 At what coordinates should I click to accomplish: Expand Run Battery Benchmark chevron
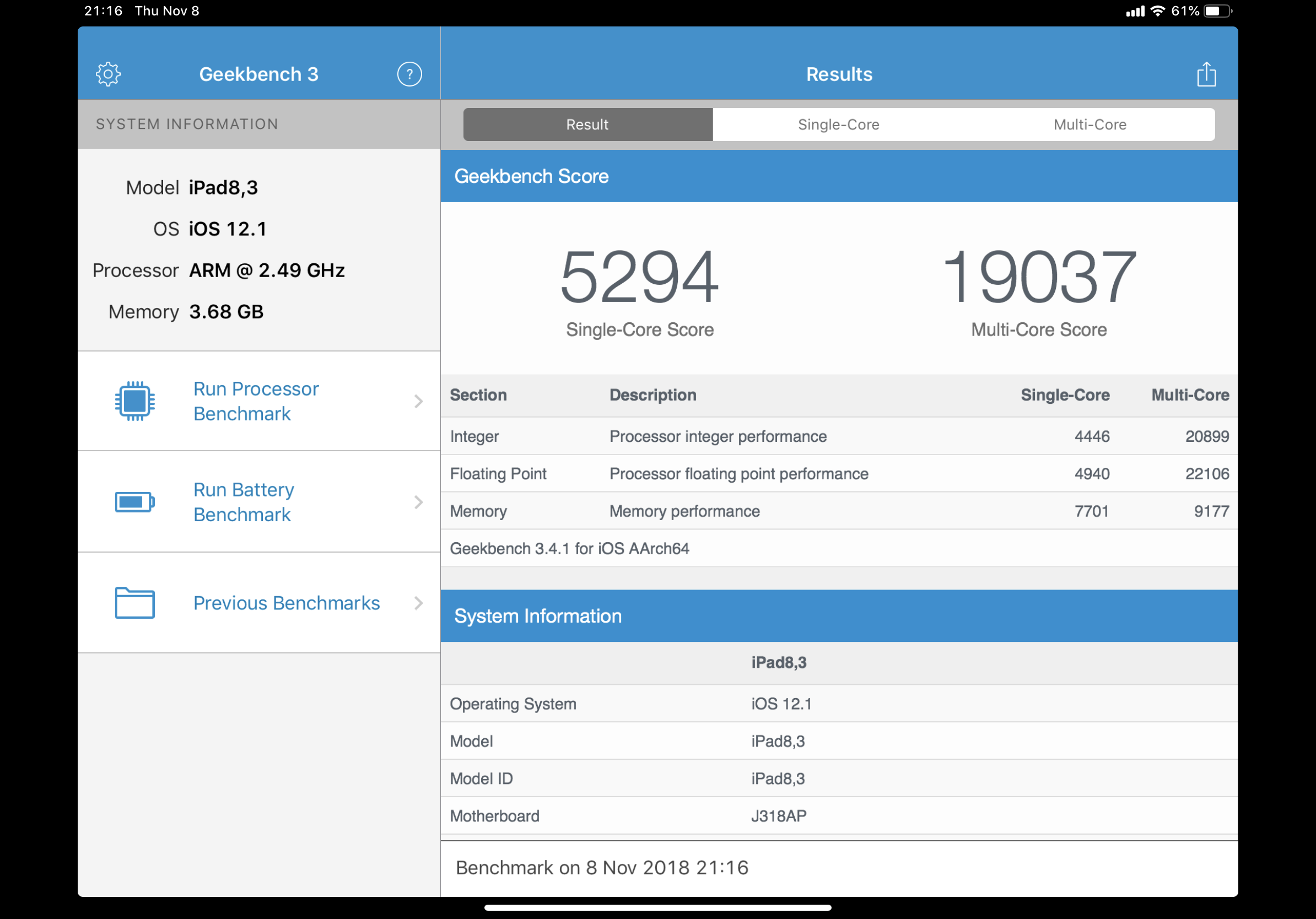click(418, 502)
